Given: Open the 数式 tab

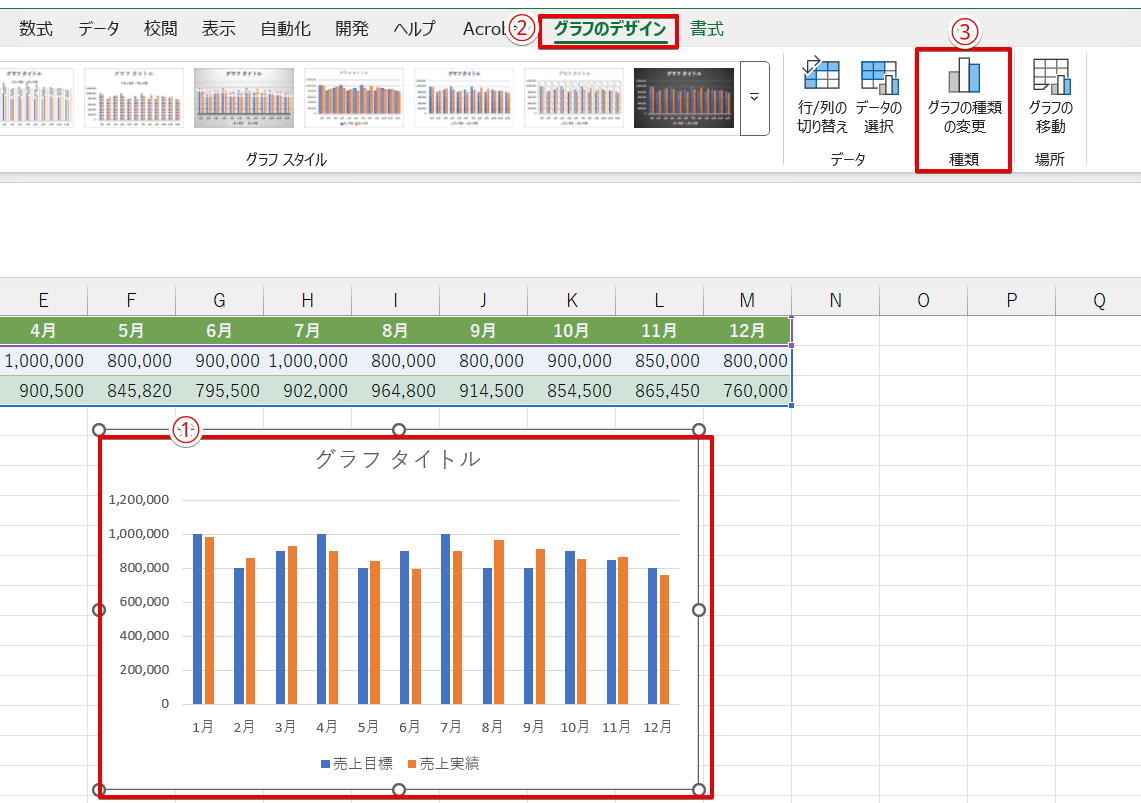Looking at the screenshot, I should pos(36,29).
